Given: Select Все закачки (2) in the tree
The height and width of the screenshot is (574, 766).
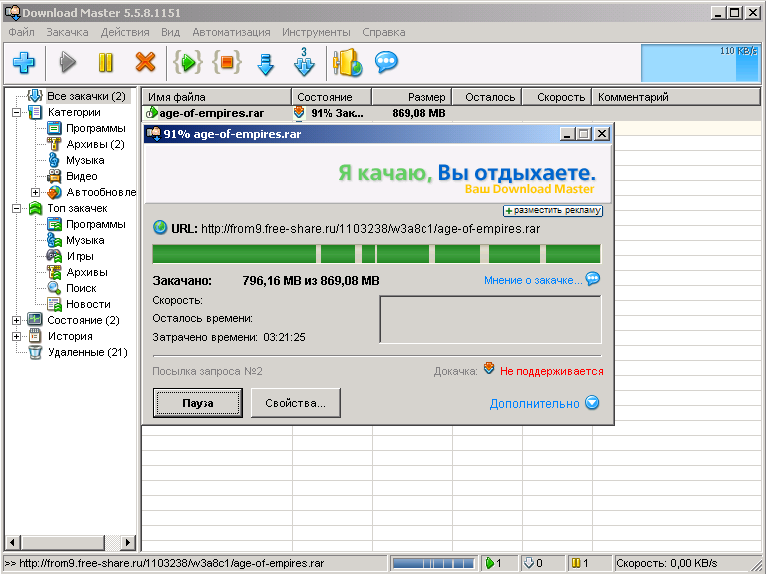Looking at the screenshot, I should [86, 96].
